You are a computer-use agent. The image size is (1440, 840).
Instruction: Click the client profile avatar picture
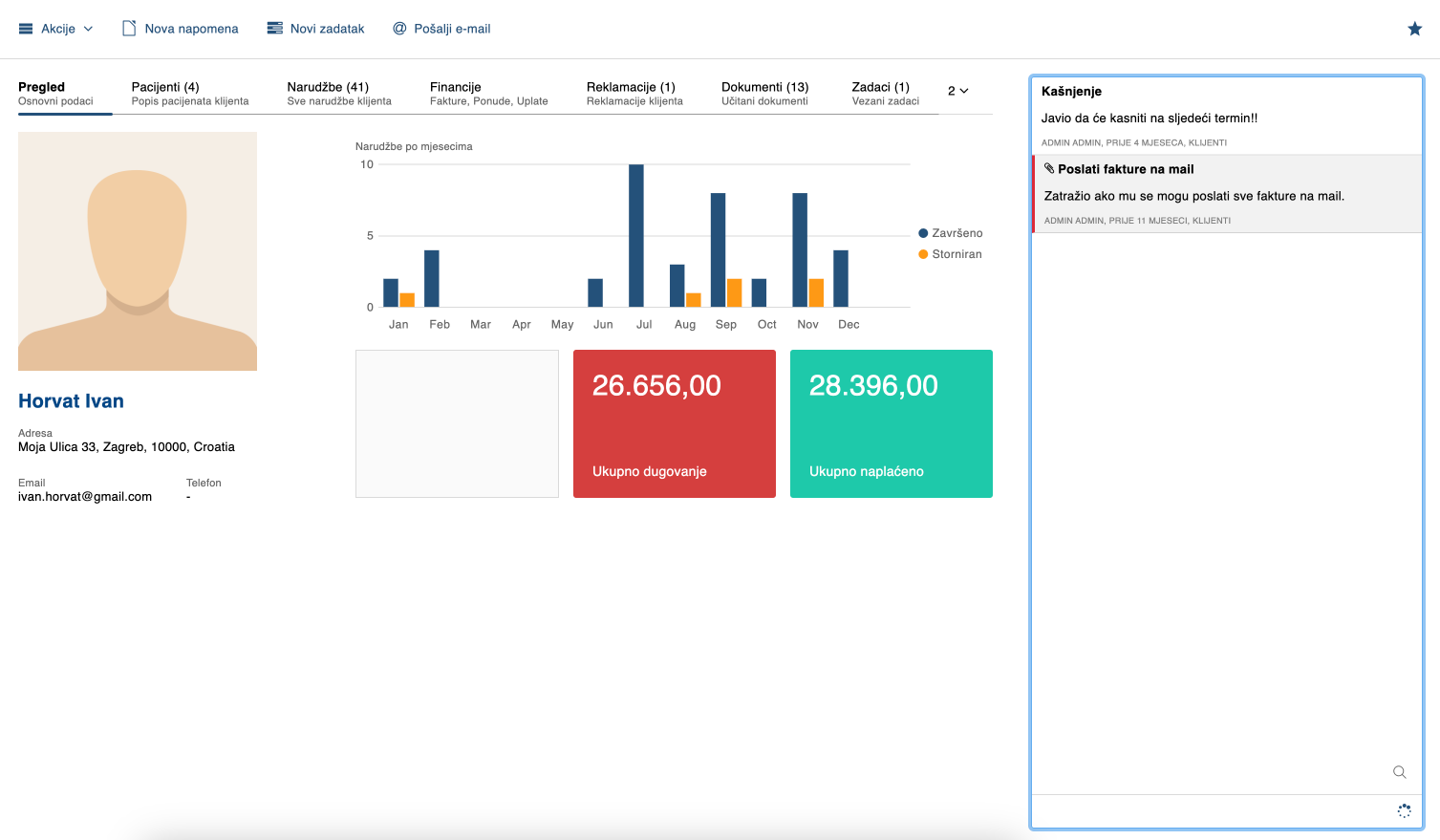pos(138,251)
